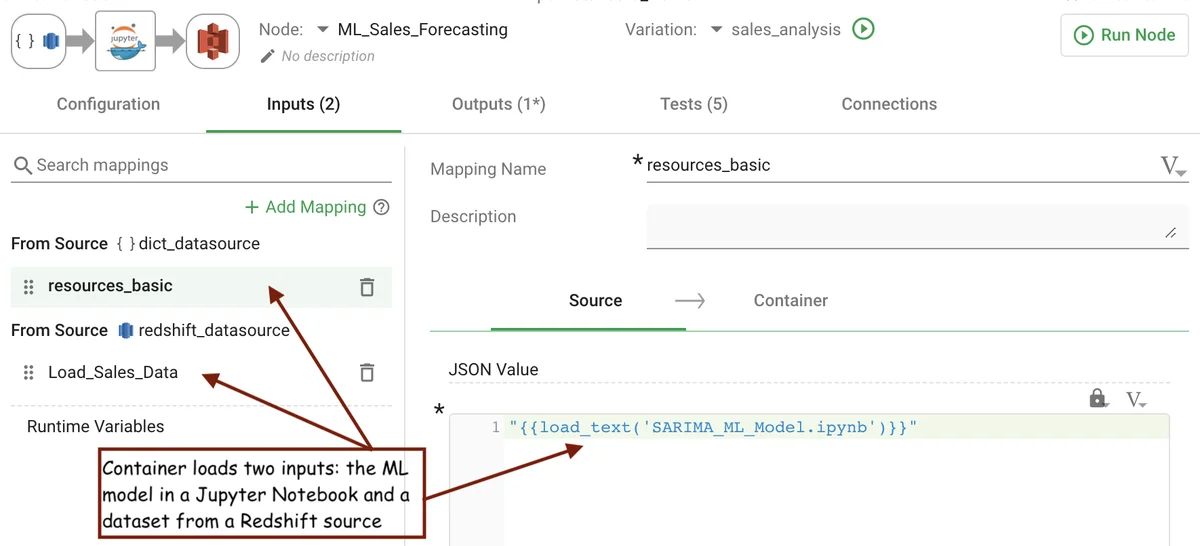Switch to the Inputs (2) tab
The image size is (1200, 546).
[x=303, y=104]
